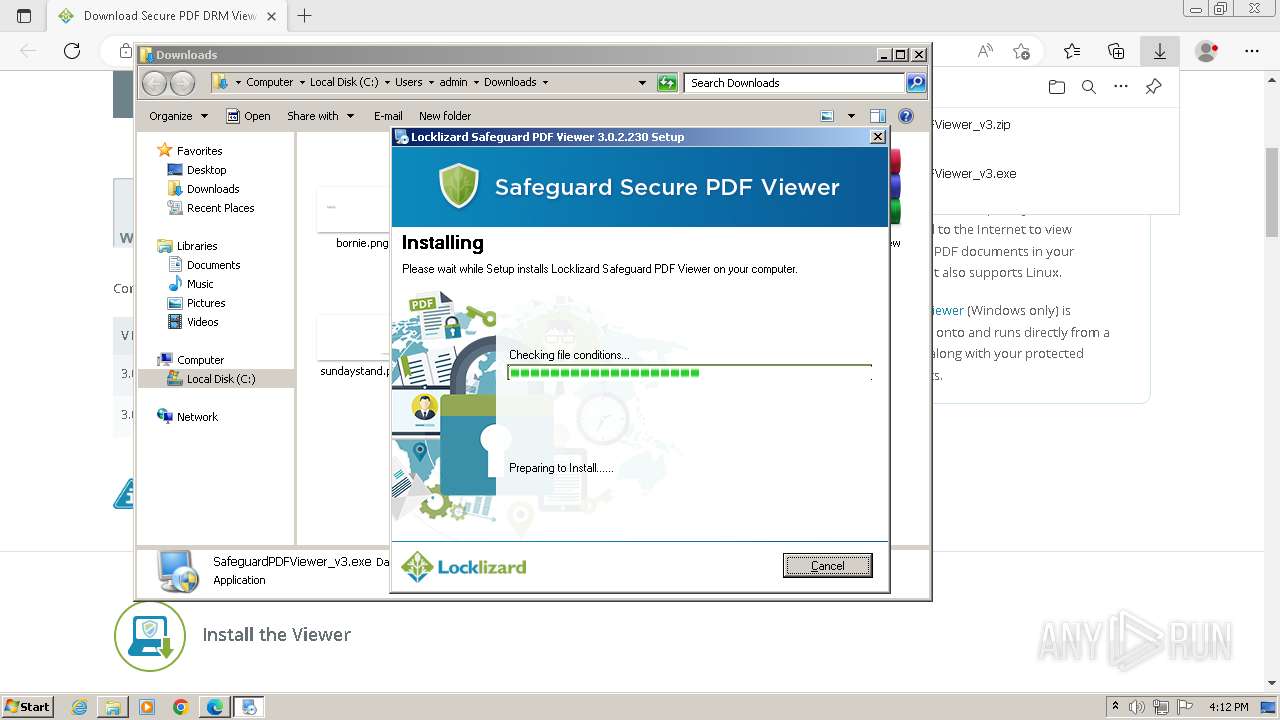Screen dimensions: 1280x720
Task: Select Computer in the address breadcrumb
Action: pos(270,82)
